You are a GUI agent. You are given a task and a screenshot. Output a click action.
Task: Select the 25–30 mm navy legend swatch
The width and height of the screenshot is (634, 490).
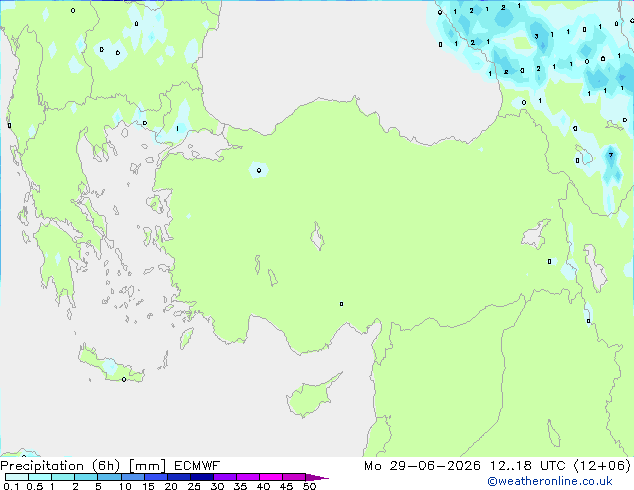point(202,477)
